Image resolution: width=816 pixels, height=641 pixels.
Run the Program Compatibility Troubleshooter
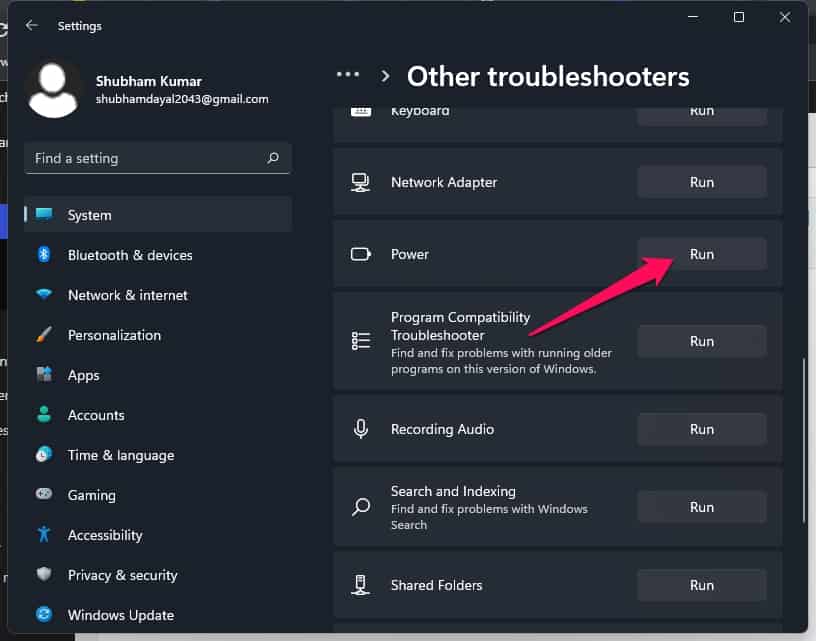[702, 341]
